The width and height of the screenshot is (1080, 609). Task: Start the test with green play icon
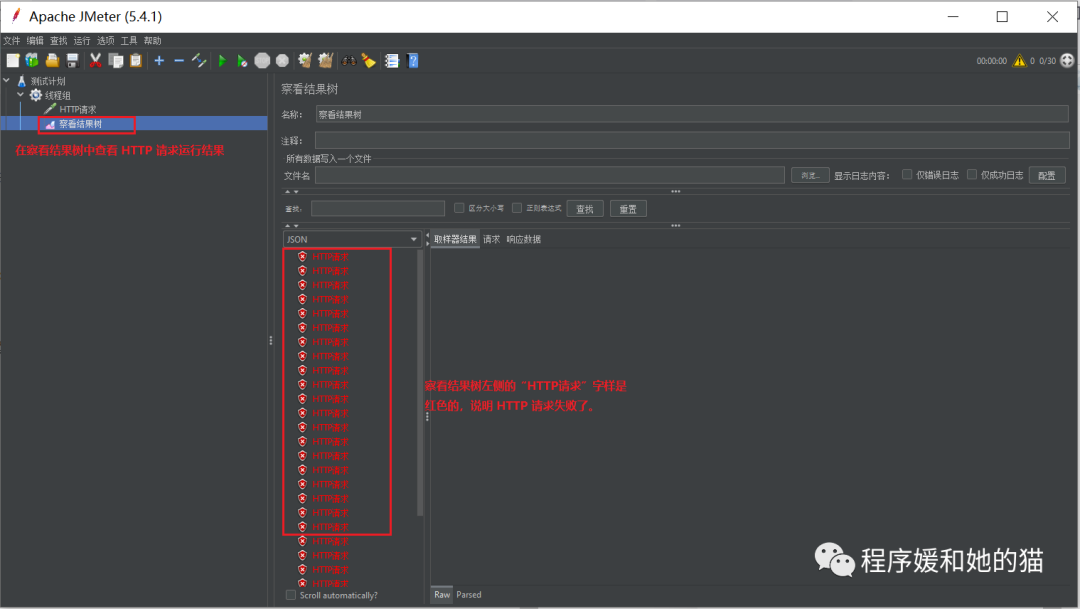[x=222, y=61]
